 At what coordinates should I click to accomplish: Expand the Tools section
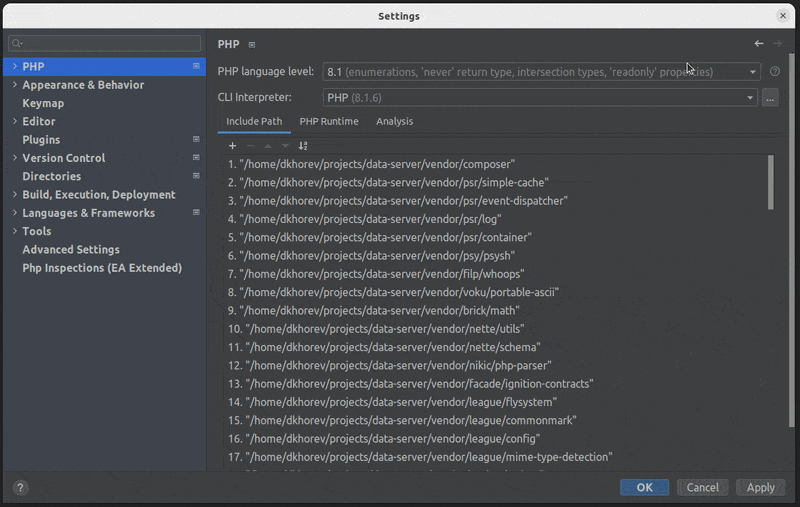(x=15, y=231)
